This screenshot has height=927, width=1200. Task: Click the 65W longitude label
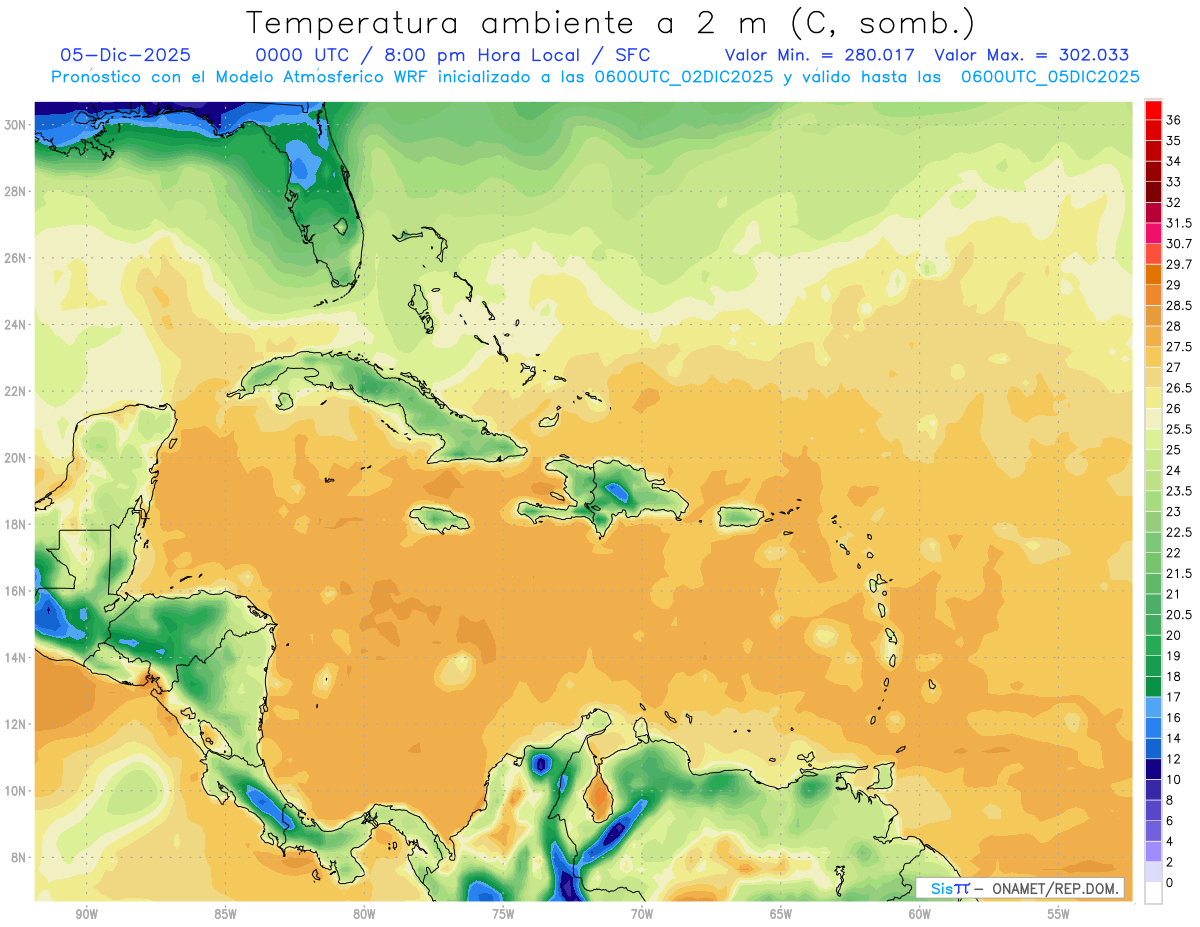781,914
